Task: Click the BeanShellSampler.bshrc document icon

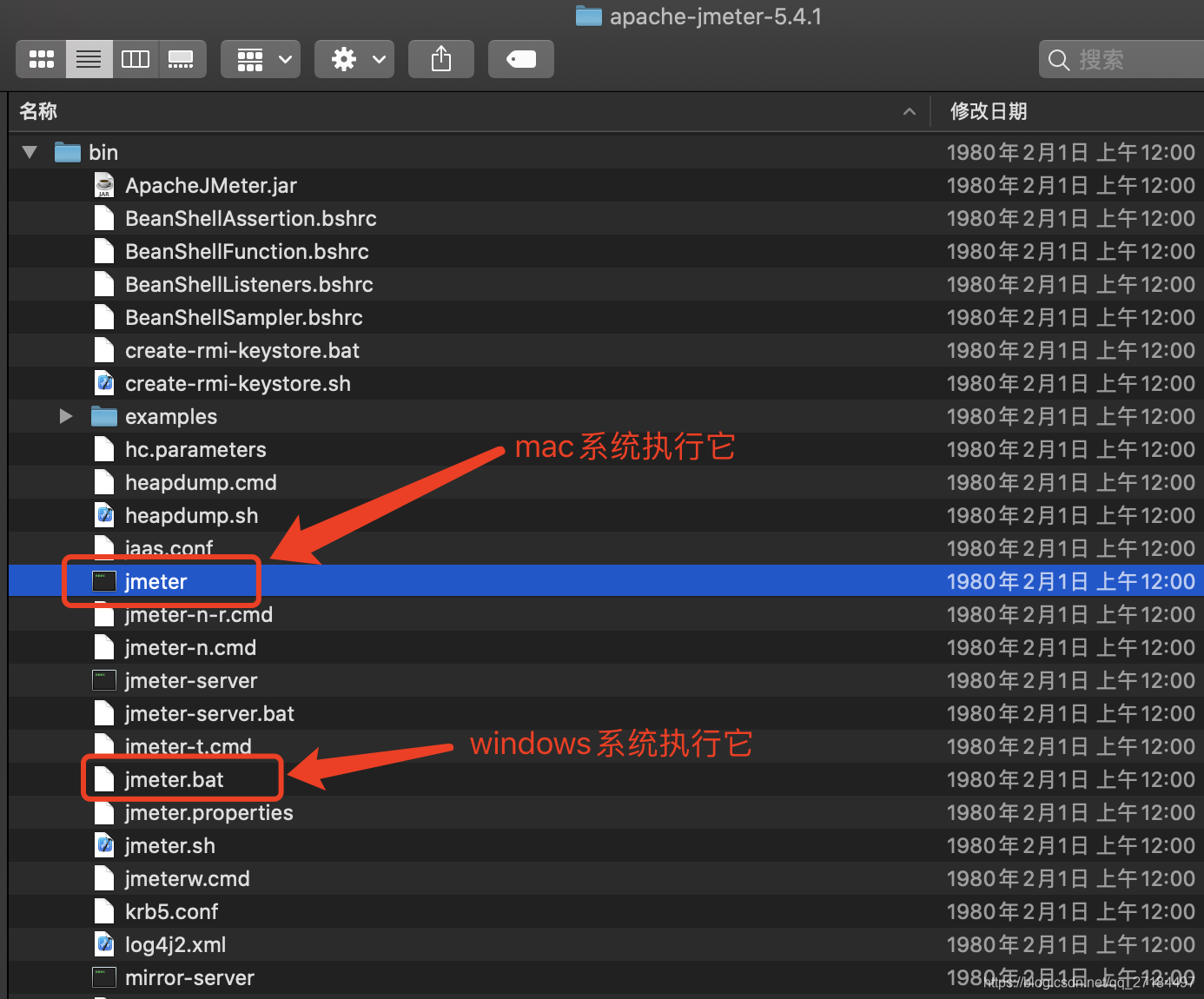Action: (104, 317)
